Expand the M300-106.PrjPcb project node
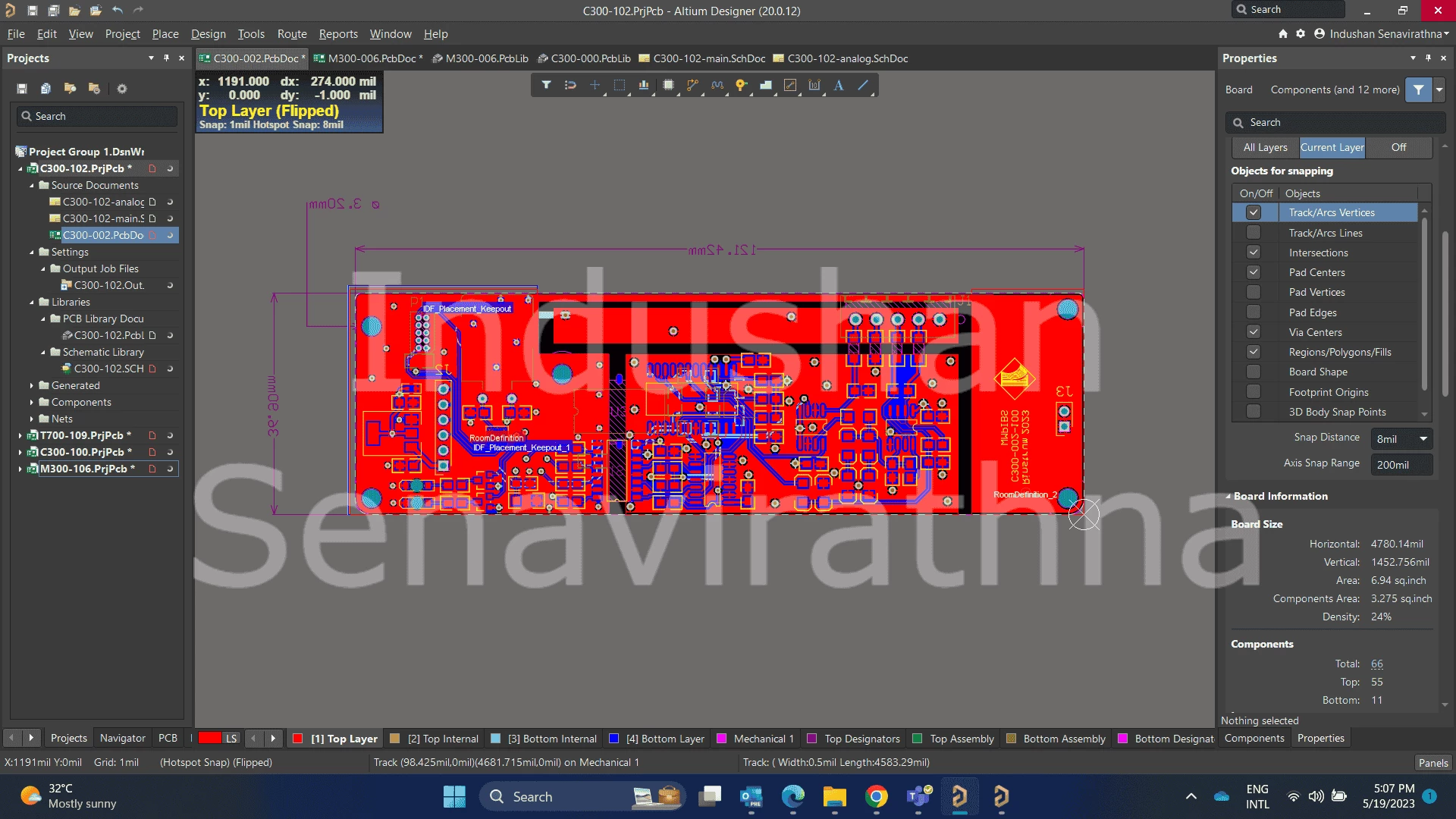The height and width of the screenshot is (819, 1456). click(x=20, y=469)
